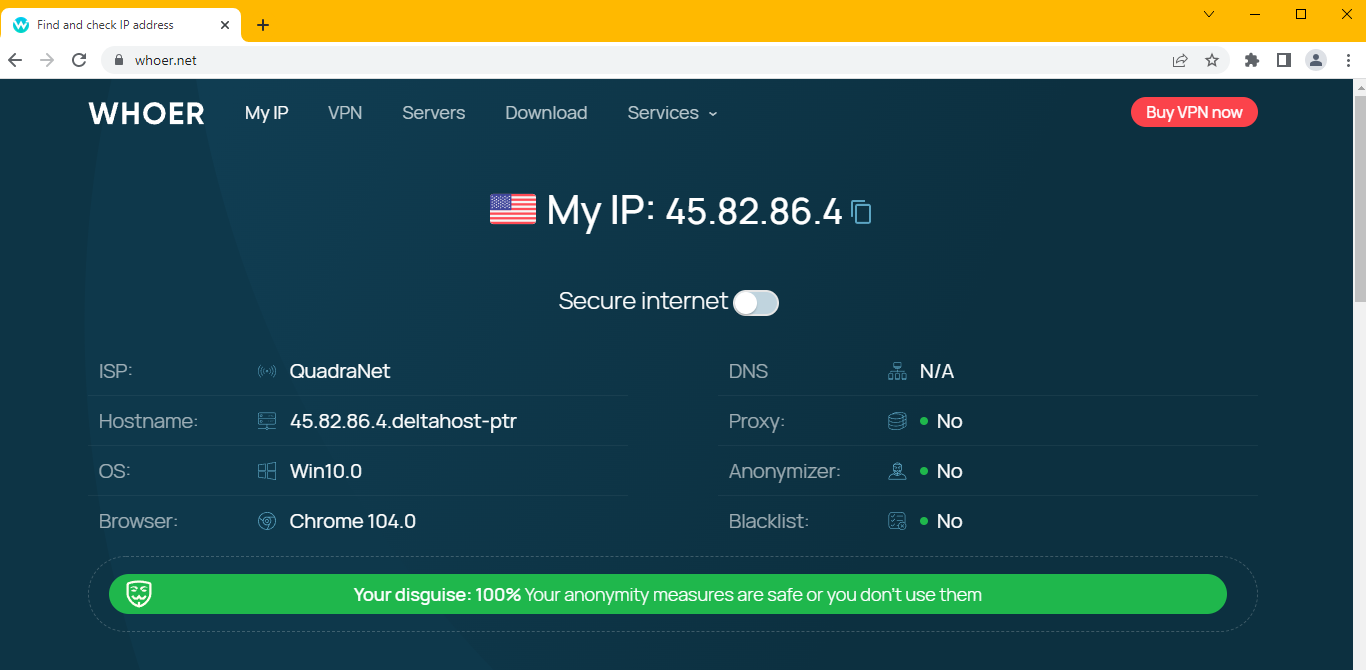Click the 'Chrome 104.0' browser value

point(353,521)
